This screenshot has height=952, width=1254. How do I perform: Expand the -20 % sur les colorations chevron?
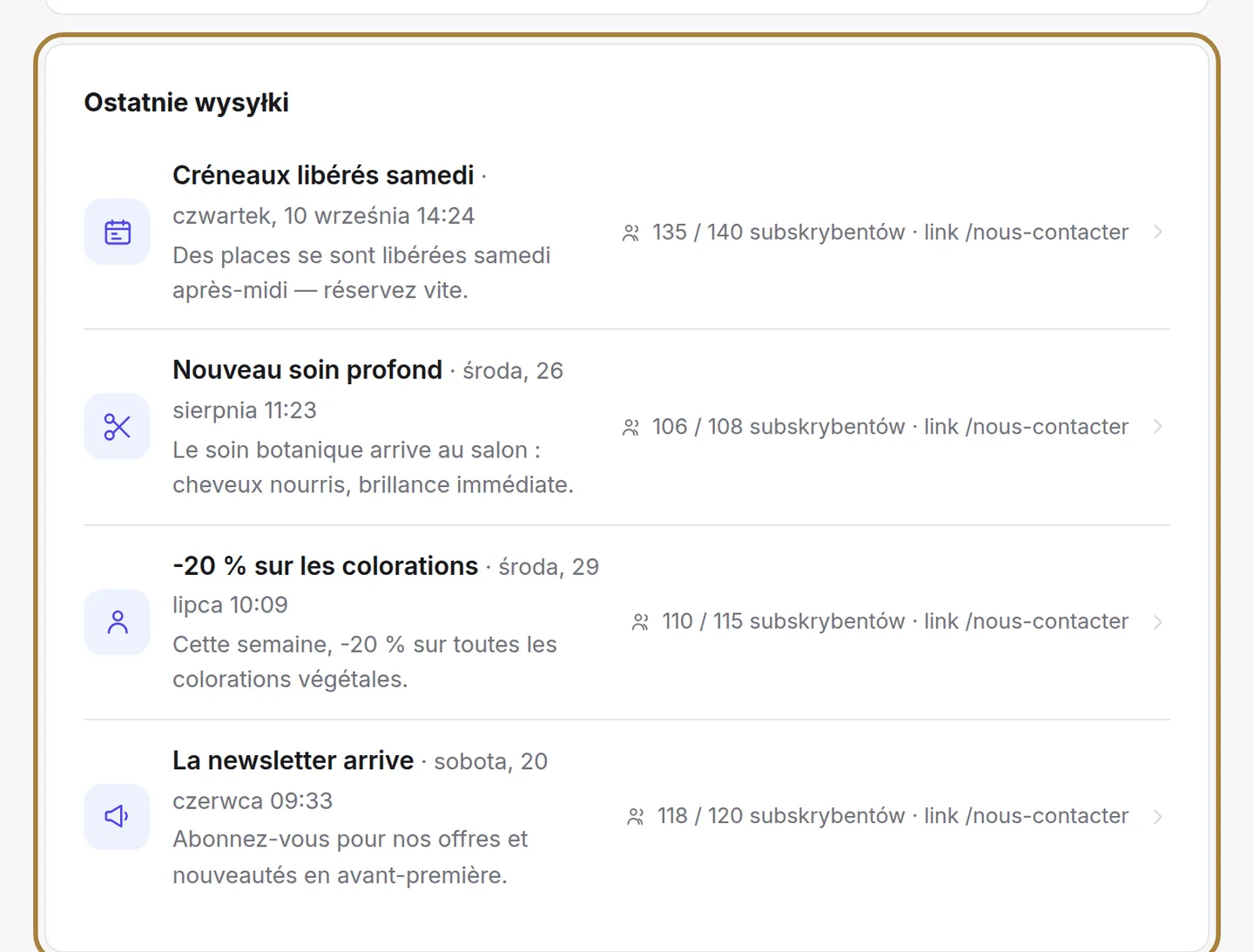tap(1158, 622)
